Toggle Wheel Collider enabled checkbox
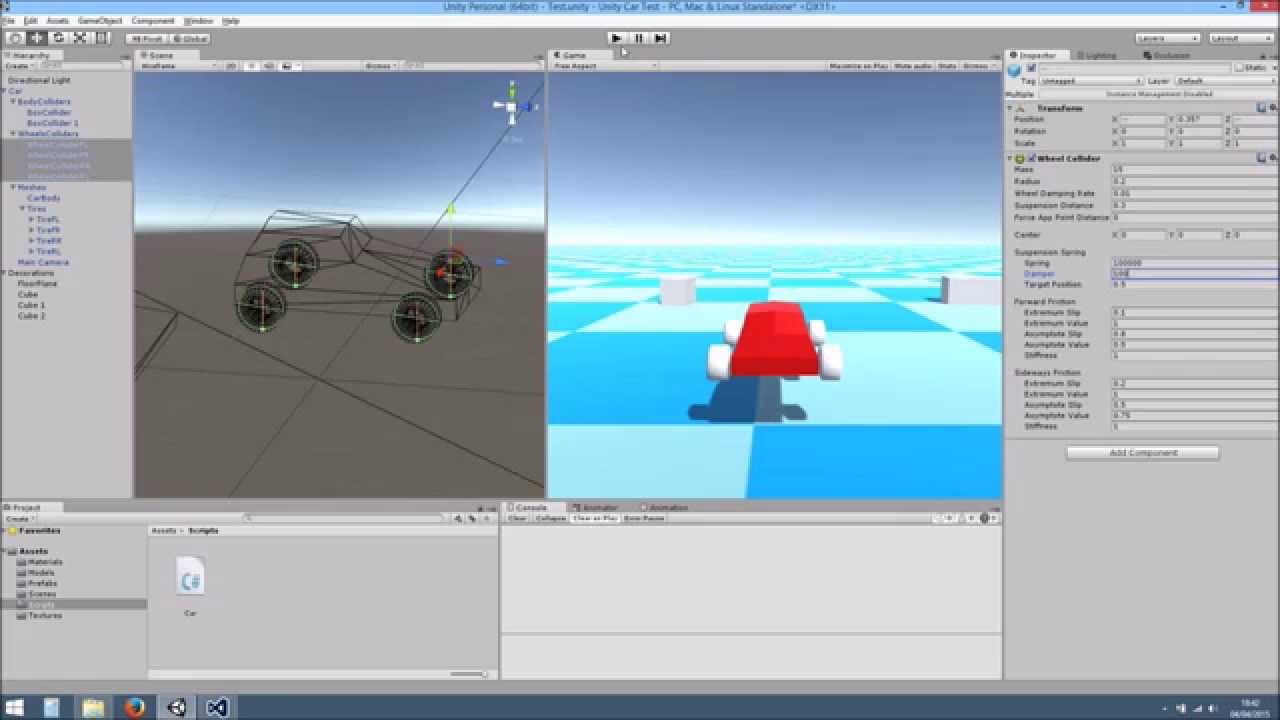1280x720 pixels. coord(1032,158)
